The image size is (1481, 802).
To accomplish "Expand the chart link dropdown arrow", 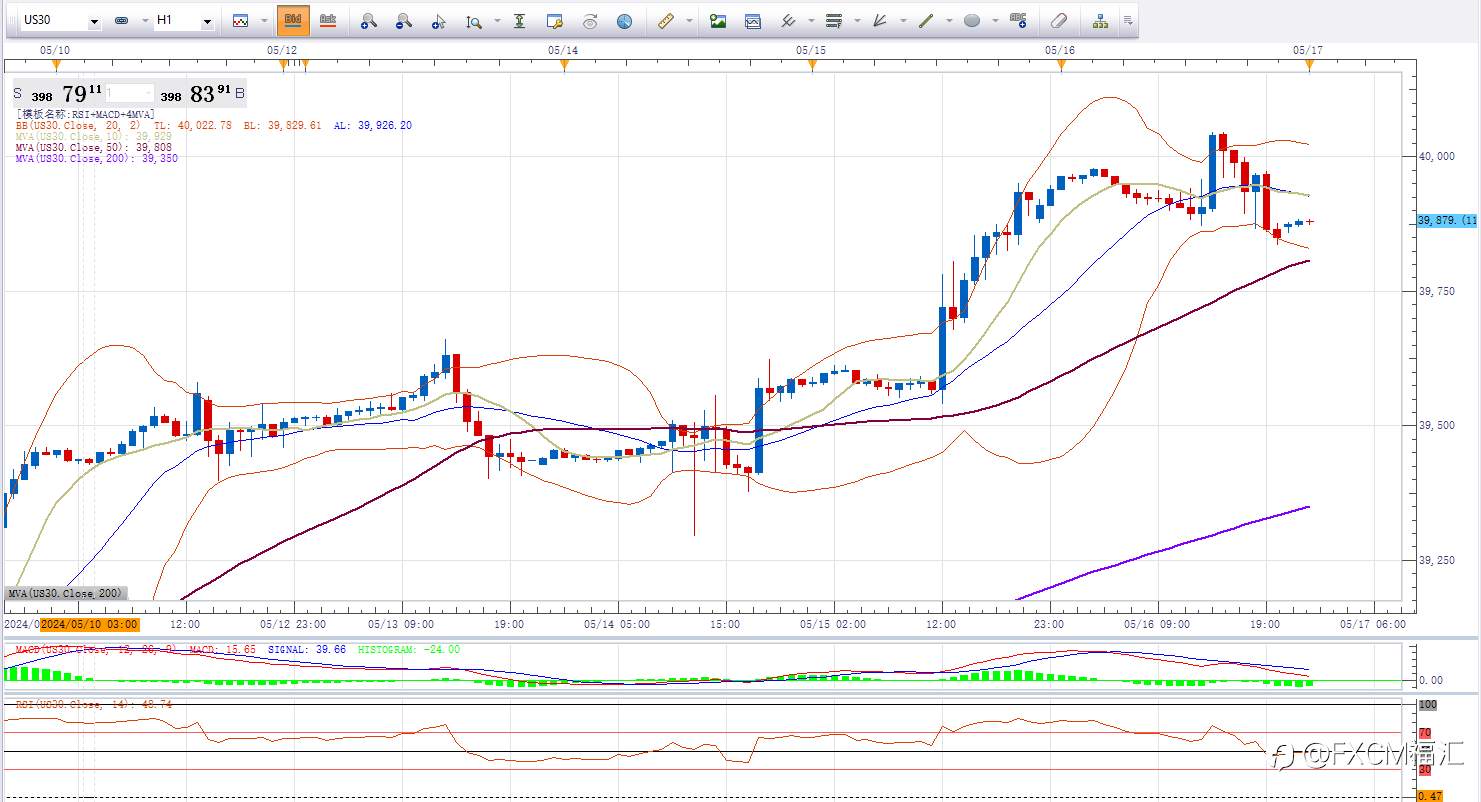I will point(144,20).
